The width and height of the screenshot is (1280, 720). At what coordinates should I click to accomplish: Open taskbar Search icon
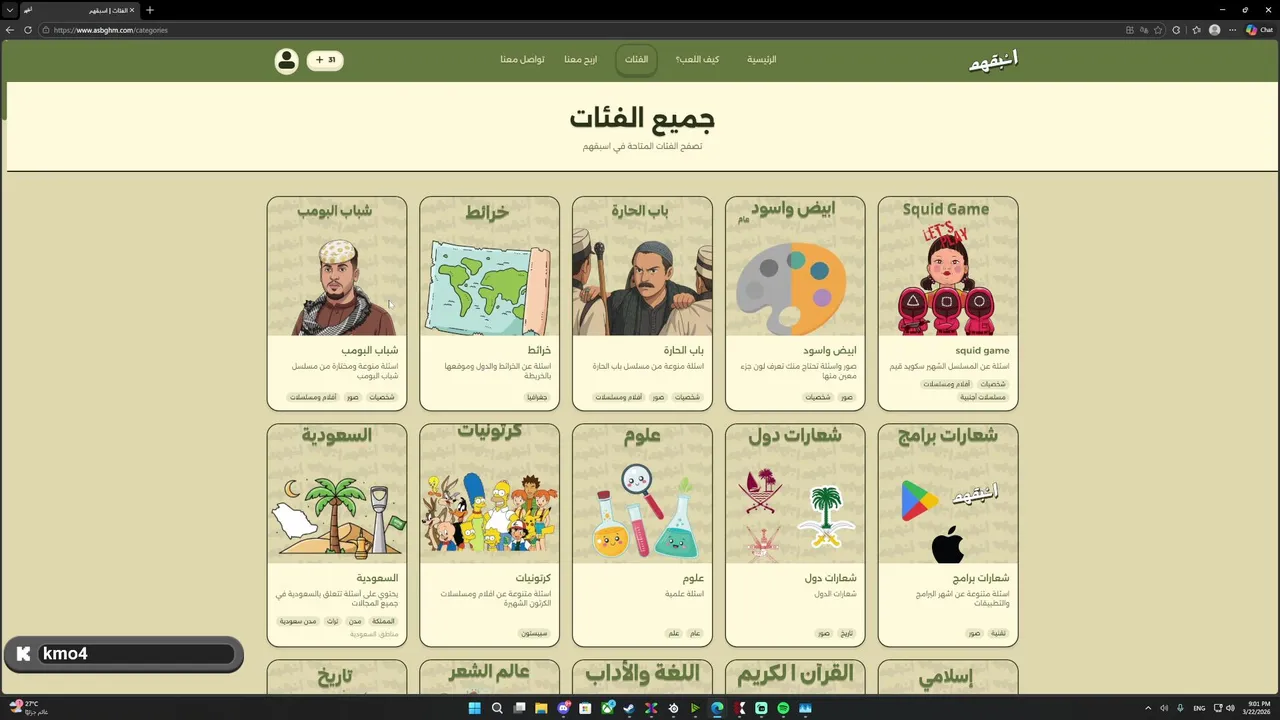[x=497, y=708]
